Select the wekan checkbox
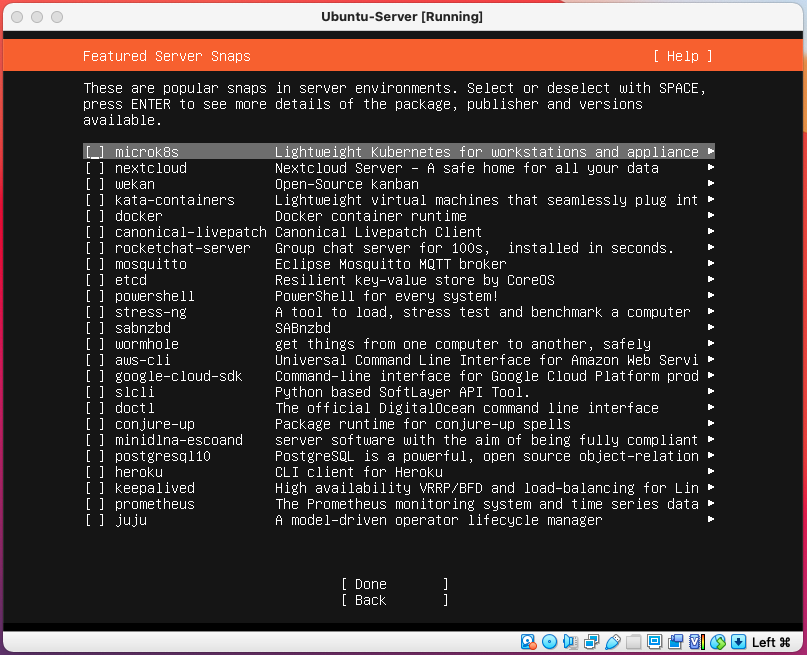Screen dimensions: 807x655 click(95, 184)
